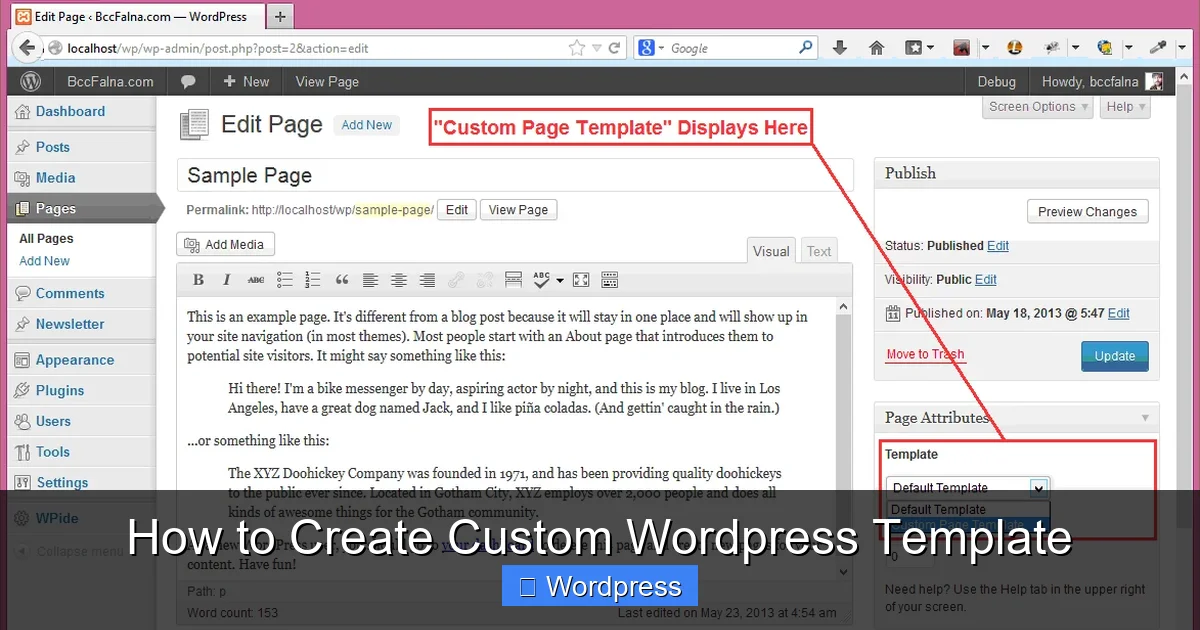1200x630 pixels.
Task: Insert an unordered list
Action: pyautogui.click(x=284, y=279)
